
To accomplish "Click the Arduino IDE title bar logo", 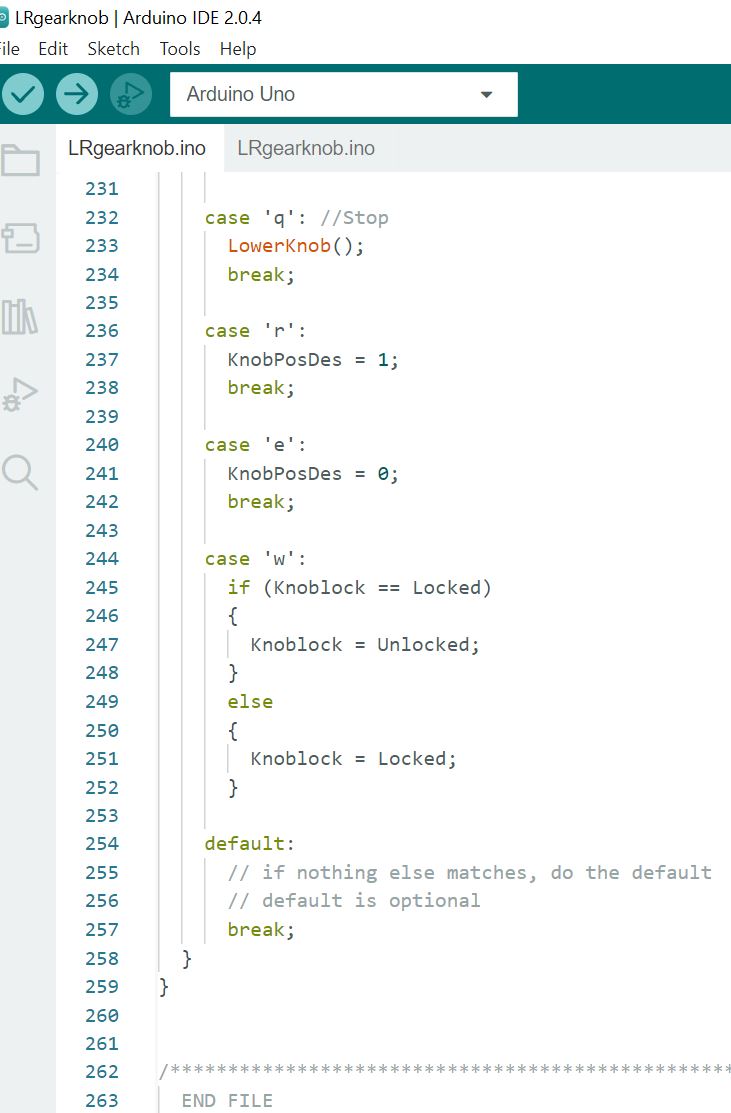I will click(x=4, y=18).
